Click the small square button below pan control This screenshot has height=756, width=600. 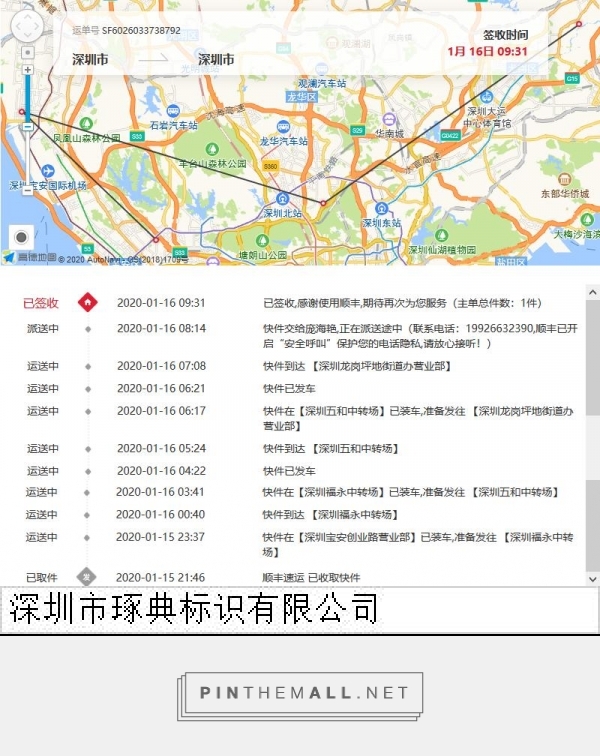click(x=27, y=53)
